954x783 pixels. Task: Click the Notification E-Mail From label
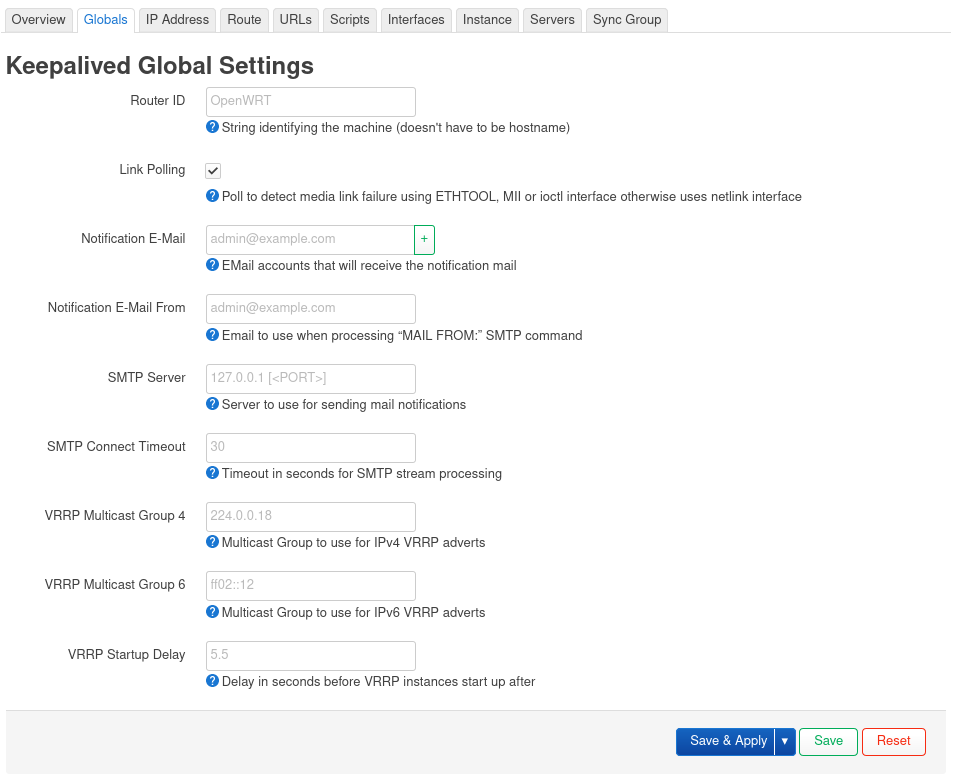[117, 307]
